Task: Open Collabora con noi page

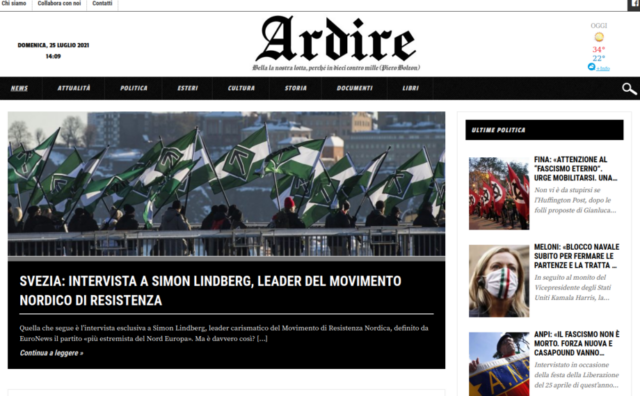Action: 59,3
